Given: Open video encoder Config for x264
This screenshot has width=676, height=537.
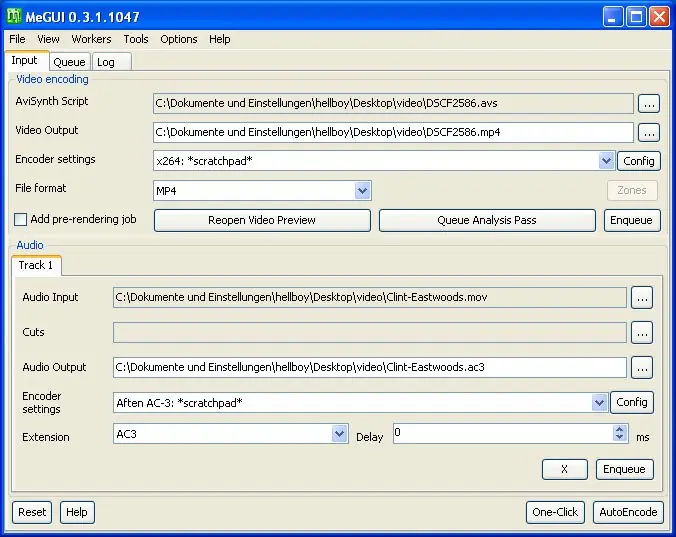Looking at the screenshot, I should click(x=638, y=161).
